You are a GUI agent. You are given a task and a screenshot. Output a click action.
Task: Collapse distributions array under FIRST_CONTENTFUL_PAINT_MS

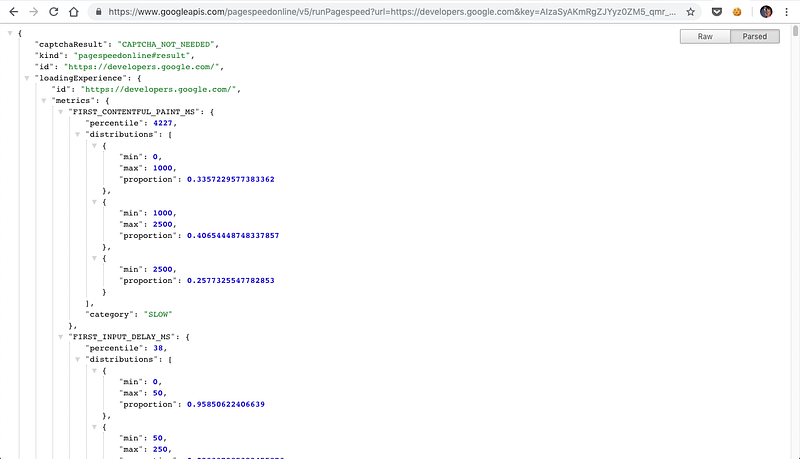[x=77, y=134]
